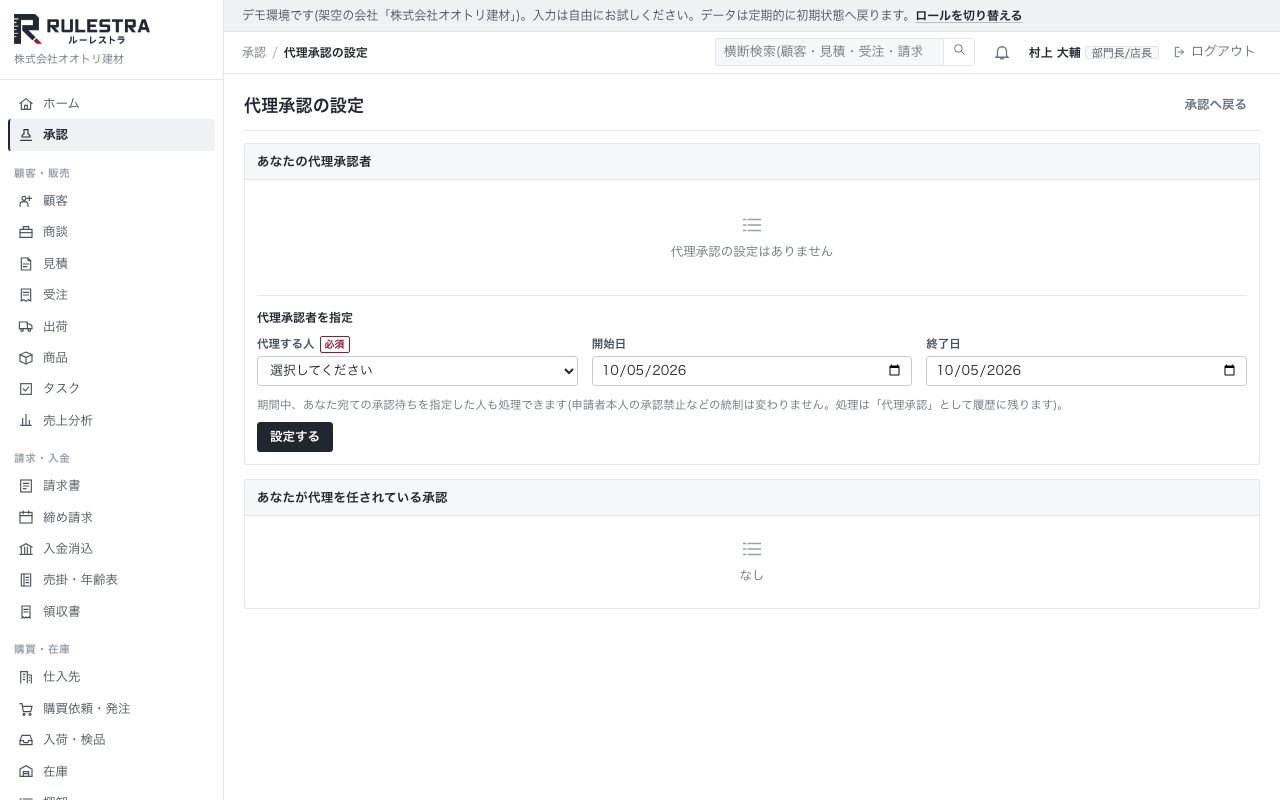Open calendar picker for 開始日
Image resolution: width=1280 pixels, height=800 pixels.
895,371
